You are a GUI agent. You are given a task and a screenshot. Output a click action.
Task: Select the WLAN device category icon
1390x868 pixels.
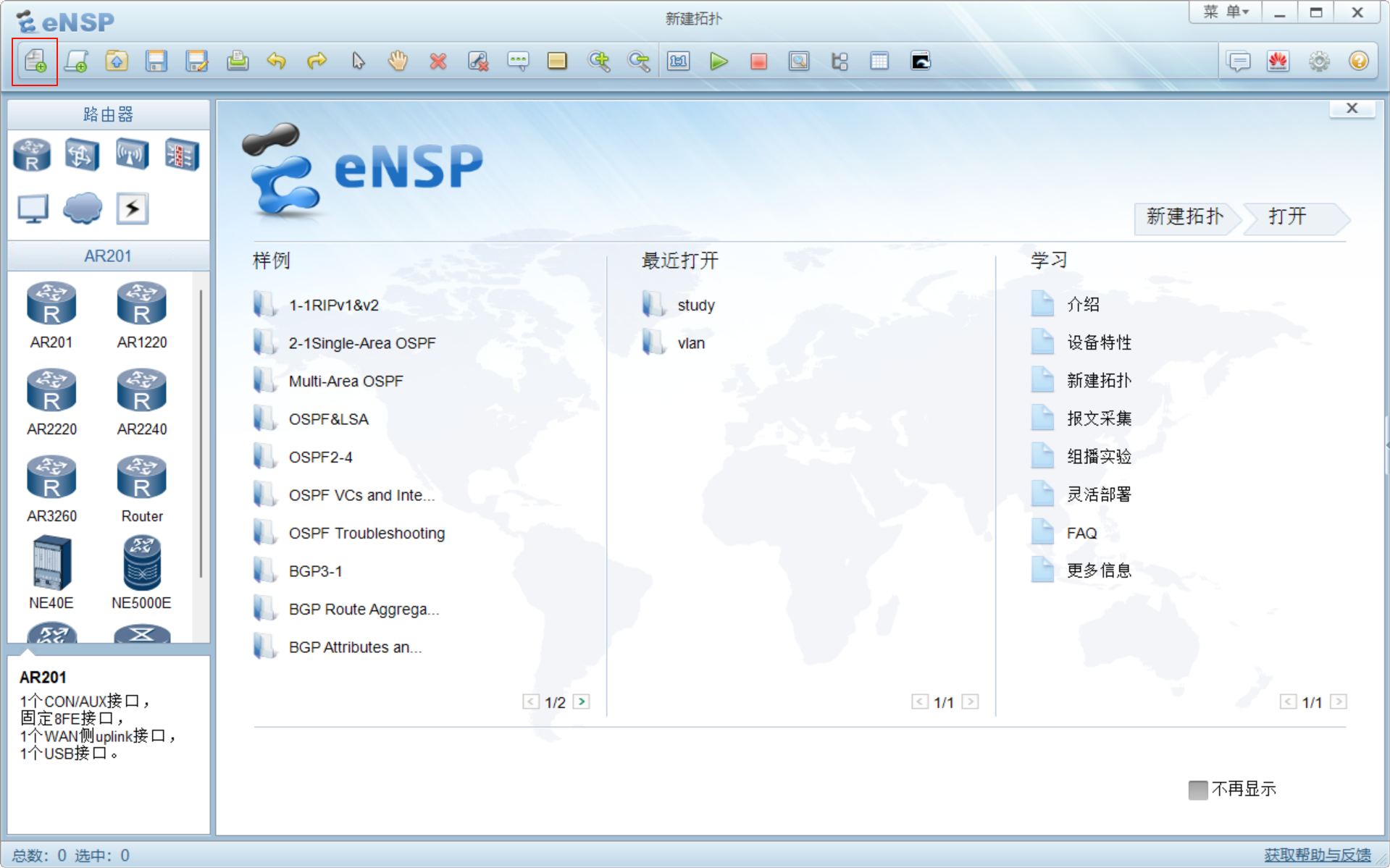tap(132, 155)
